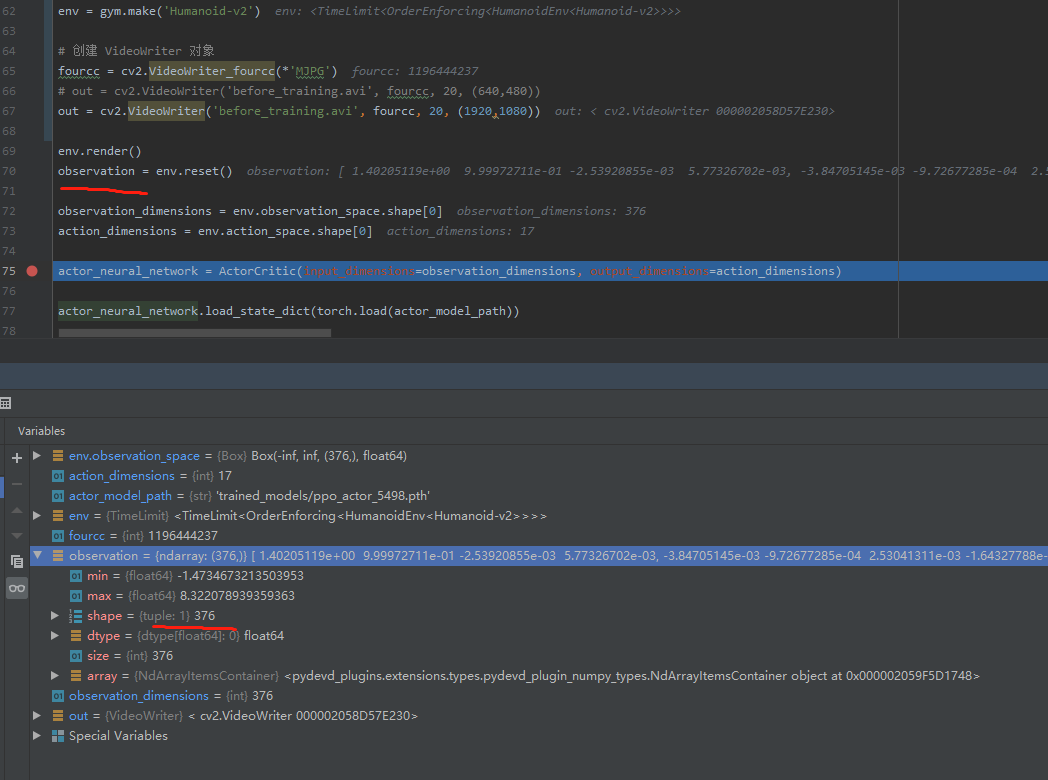1048x780 pixels.
Task: Click the Special Variables grid icon
Action: point(58,736)
